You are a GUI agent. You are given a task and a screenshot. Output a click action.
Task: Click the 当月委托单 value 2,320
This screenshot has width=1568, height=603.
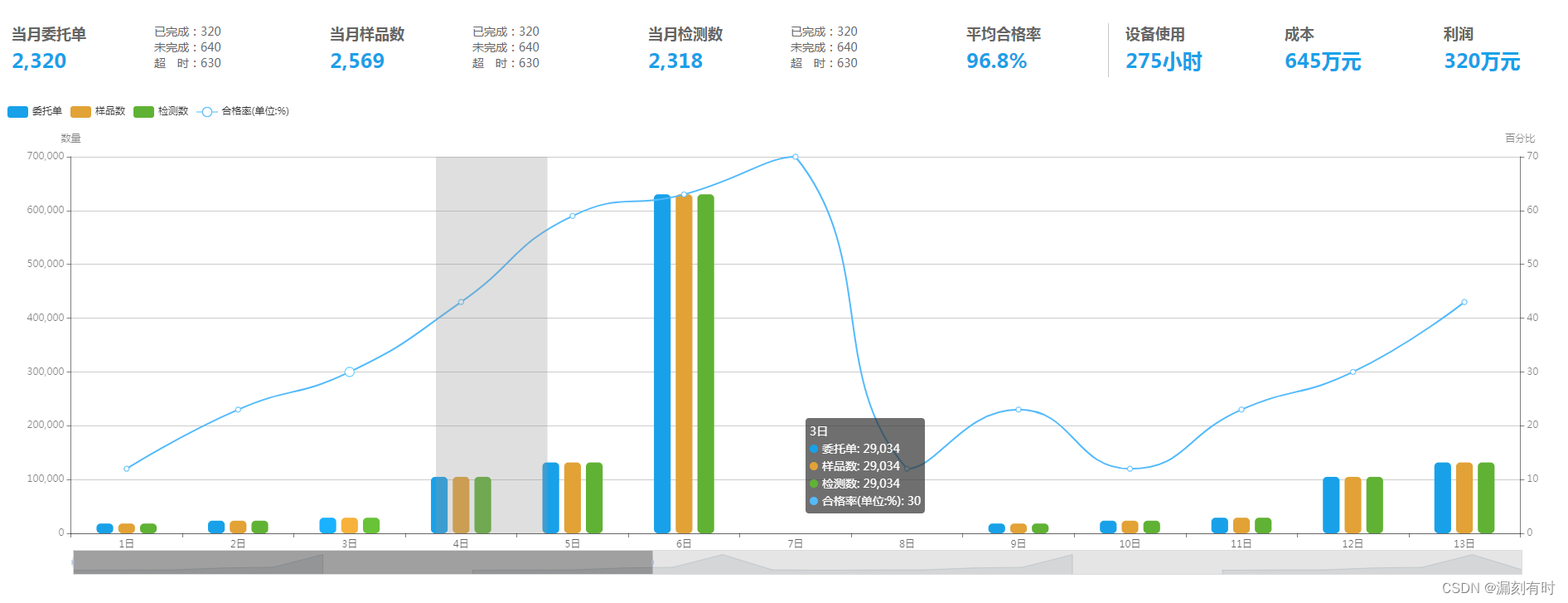(39, 61)
